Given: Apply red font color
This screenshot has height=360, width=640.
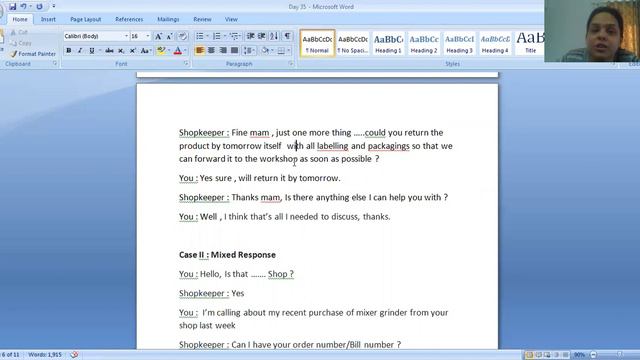Looking at the screenshot, I should (x=178, y=51).
